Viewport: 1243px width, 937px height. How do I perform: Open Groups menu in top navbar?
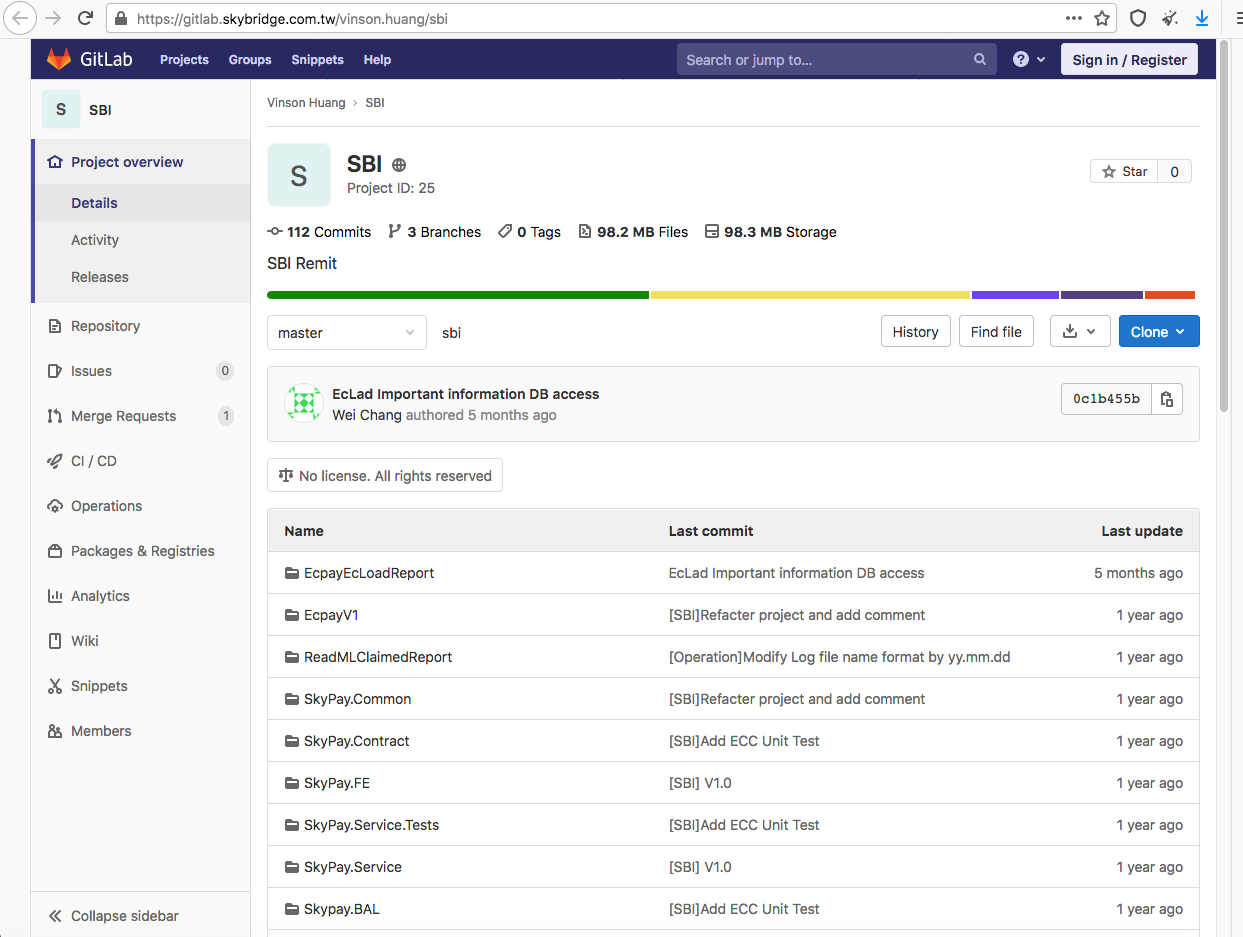250,60
